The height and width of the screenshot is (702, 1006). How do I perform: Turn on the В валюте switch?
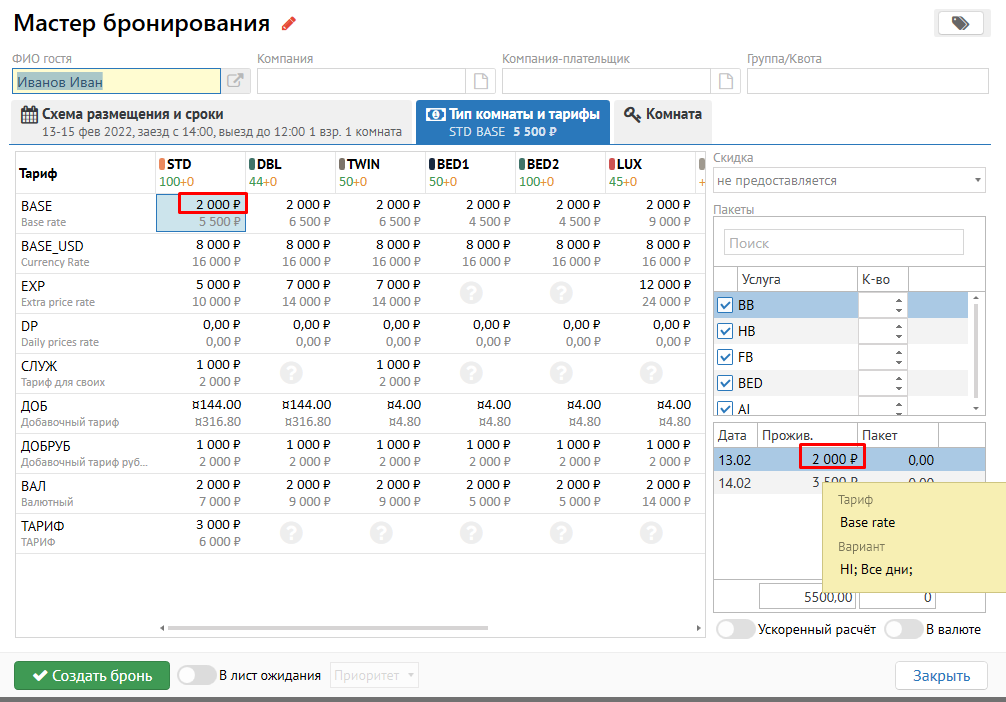903,629
